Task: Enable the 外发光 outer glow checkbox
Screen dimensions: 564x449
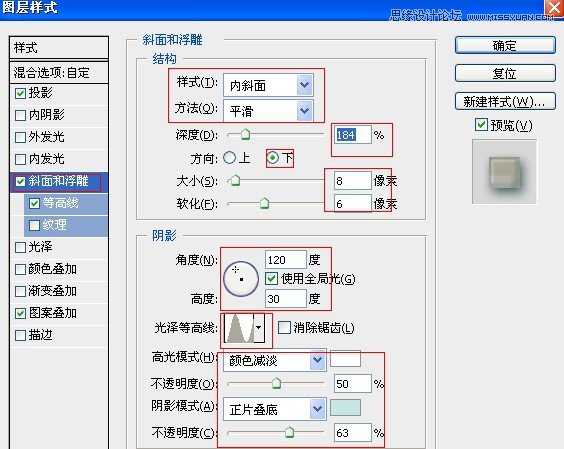Action: click(20, 137)
